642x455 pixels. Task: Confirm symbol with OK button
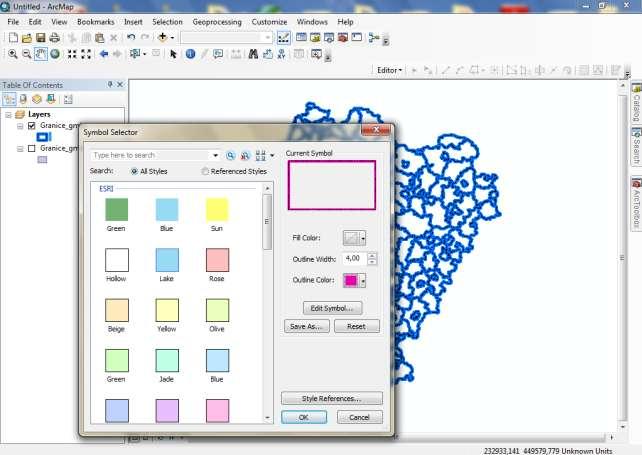(304, 417)
